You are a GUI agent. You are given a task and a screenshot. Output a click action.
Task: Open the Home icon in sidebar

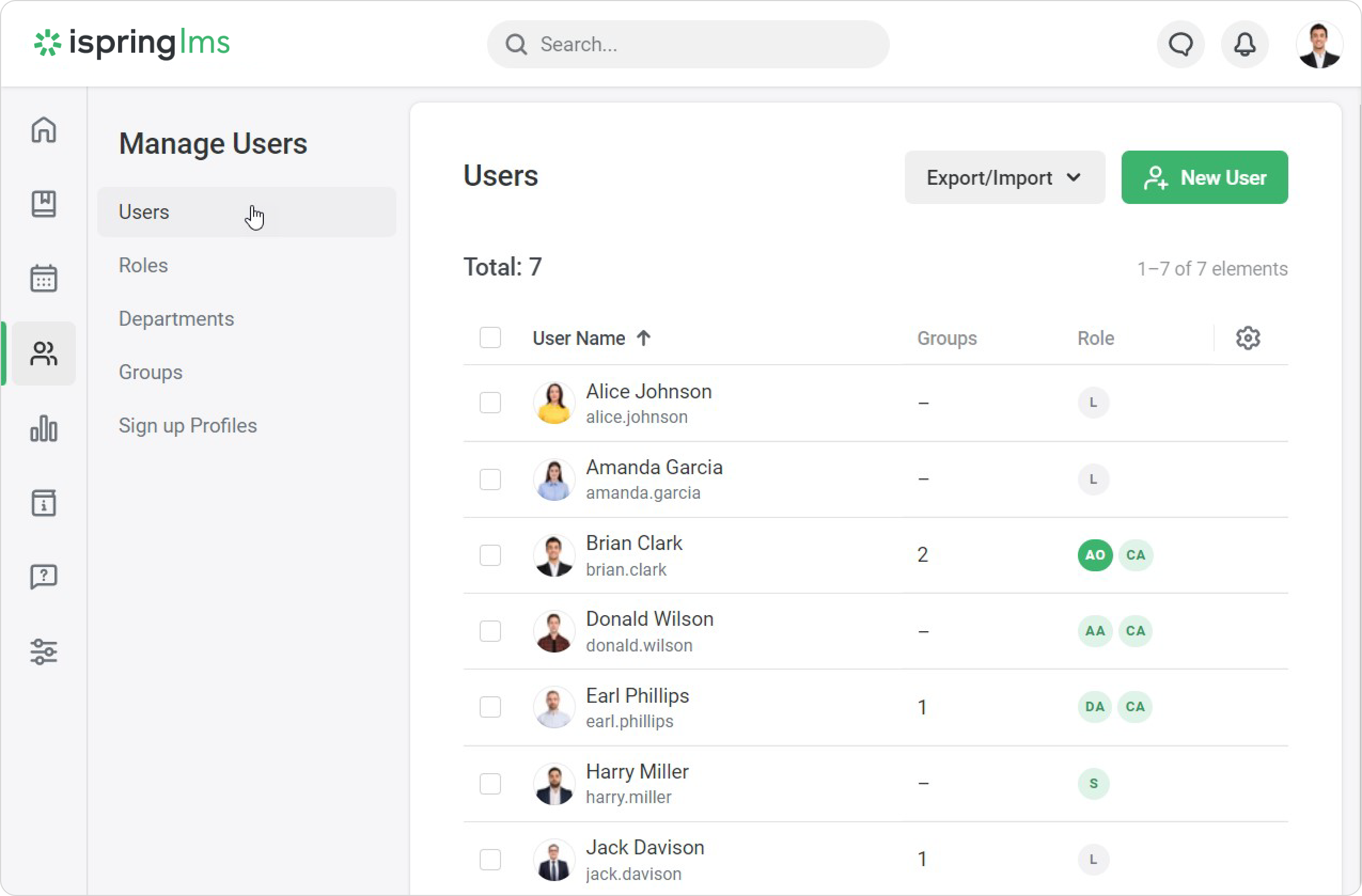tap(43, 130)
